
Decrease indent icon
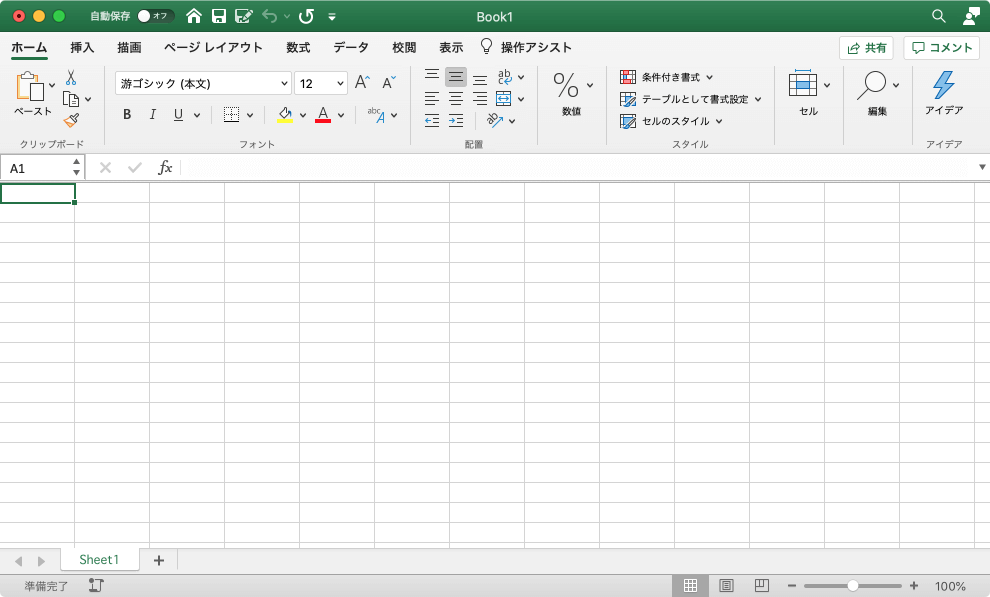[x=432, y=121]
